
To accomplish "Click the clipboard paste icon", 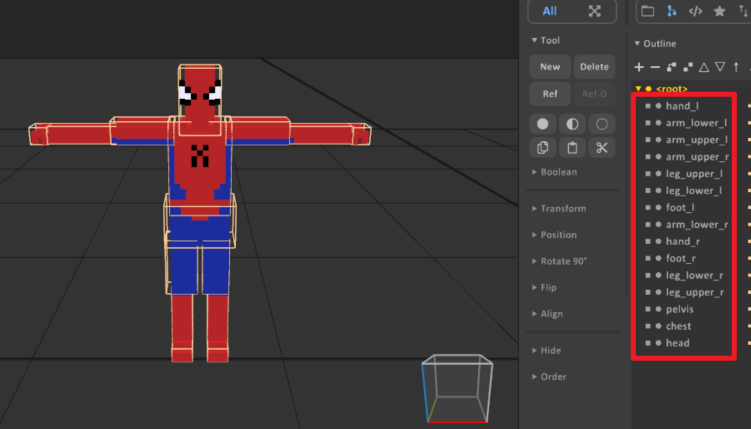I will [572, 147].
